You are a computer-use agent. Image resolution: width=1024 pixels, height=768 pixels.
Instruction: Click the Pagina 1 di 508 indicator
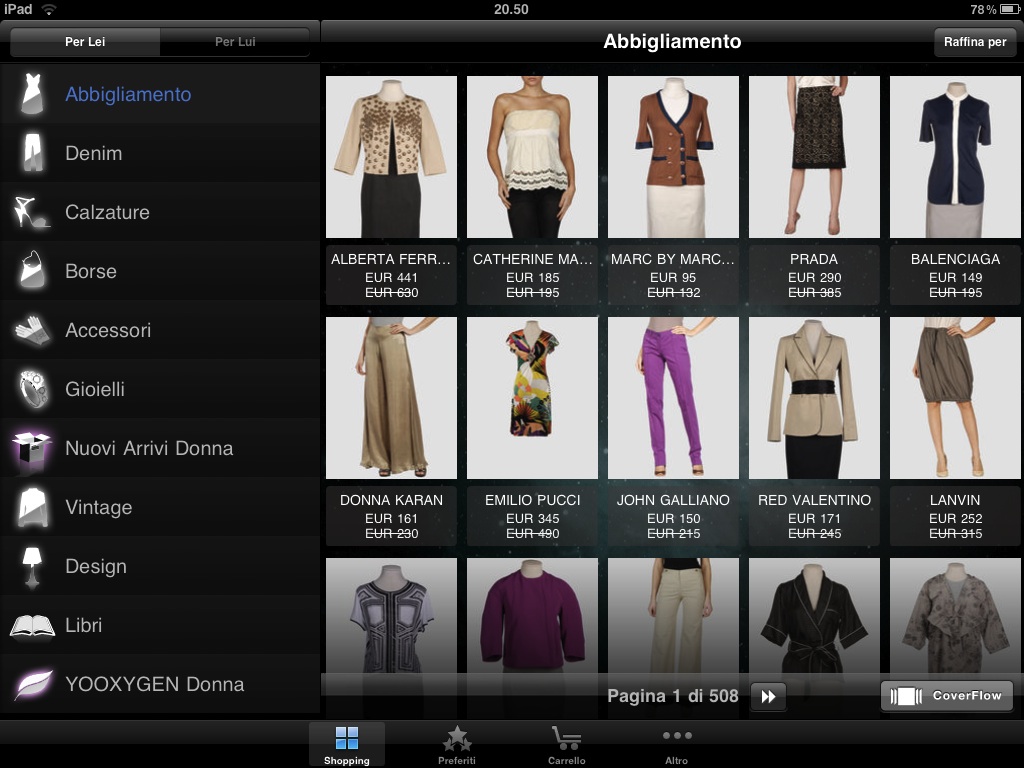point(673,696)
